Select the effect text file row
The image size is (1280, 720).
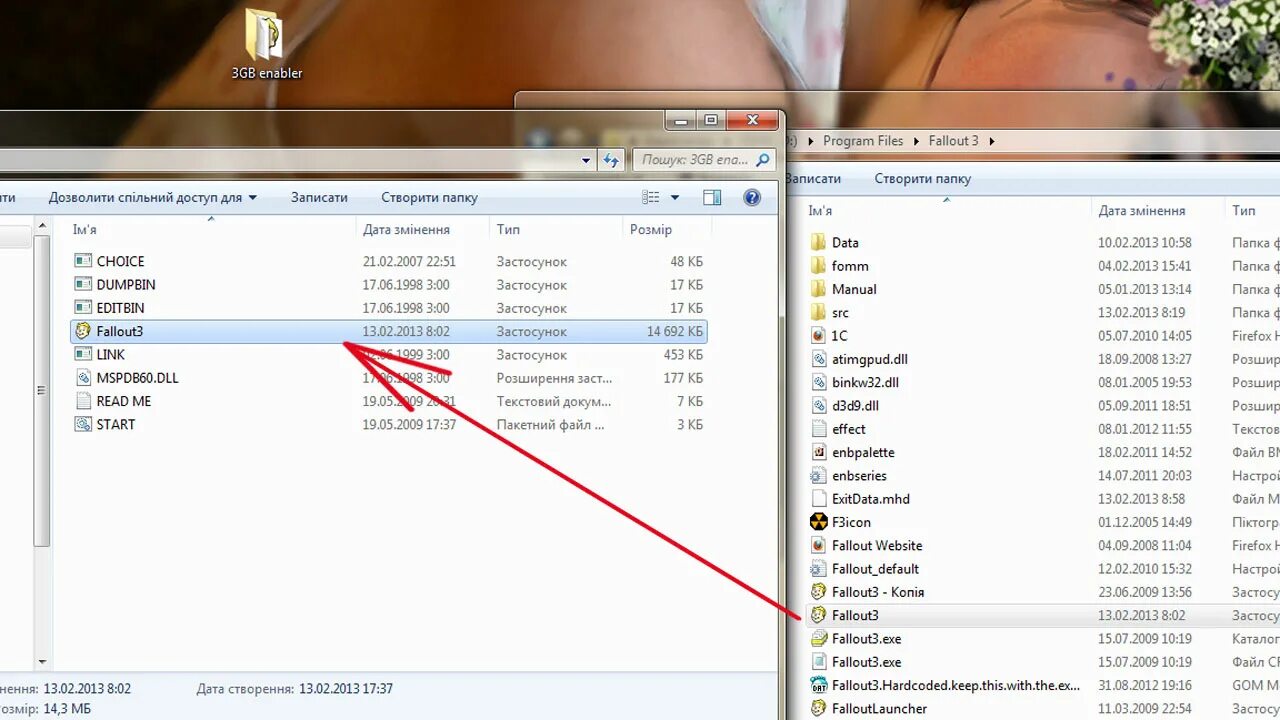[x=1042, y=429]
